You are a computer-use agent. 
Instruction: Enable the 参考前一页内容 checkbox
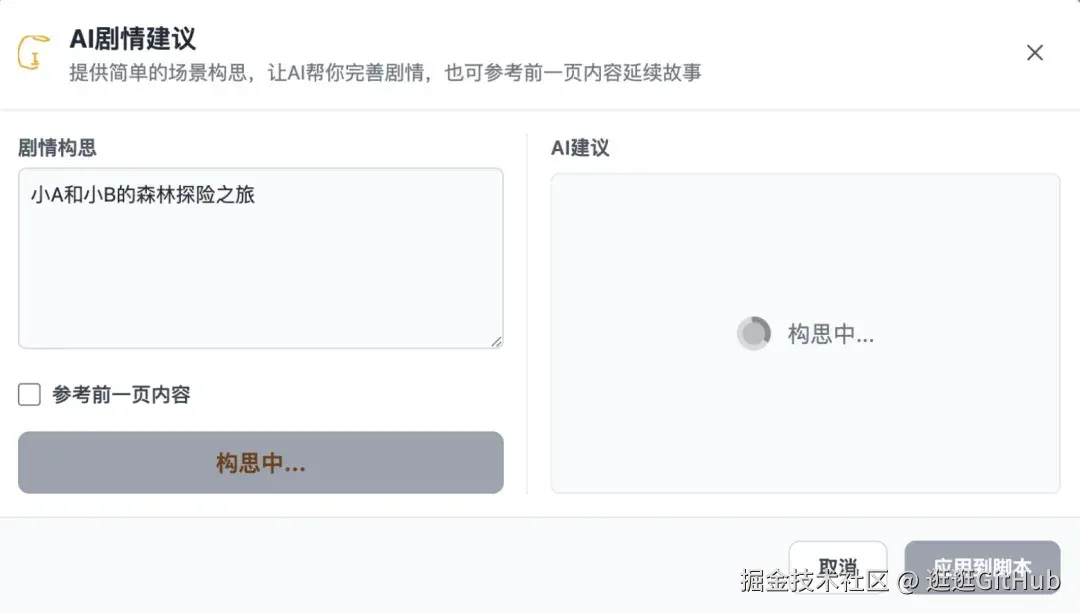coord(29,394)
